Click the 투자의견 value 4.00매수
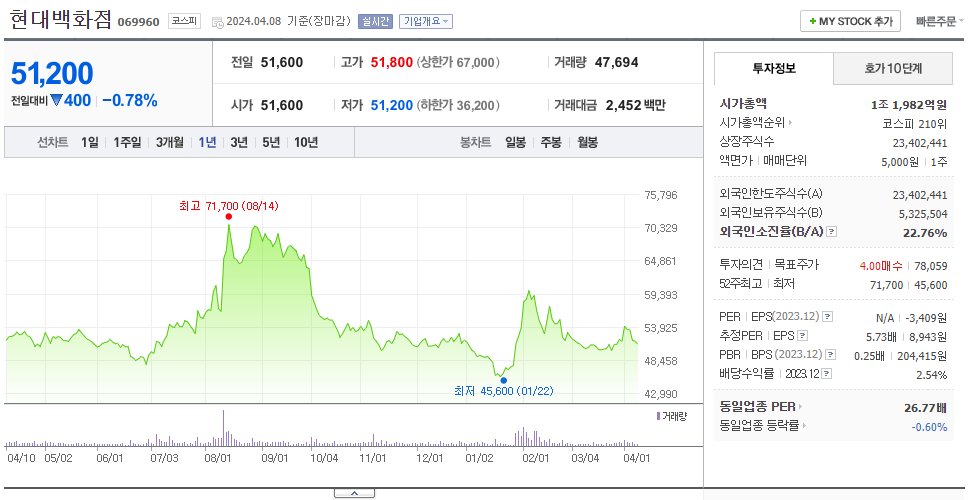The width and height of the screenshot is (968, 500). 881,267
